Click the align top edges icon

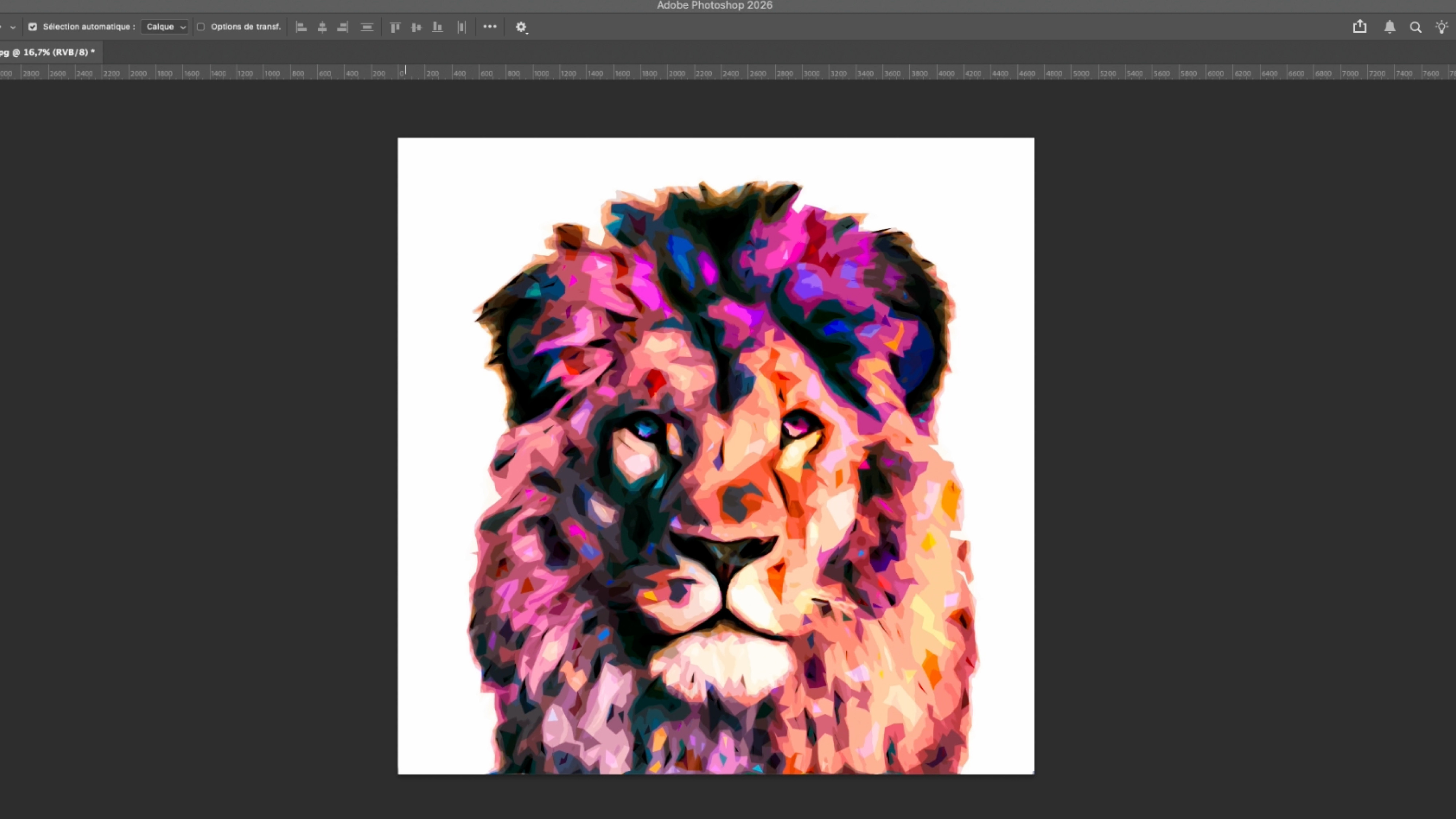[395, 27]
